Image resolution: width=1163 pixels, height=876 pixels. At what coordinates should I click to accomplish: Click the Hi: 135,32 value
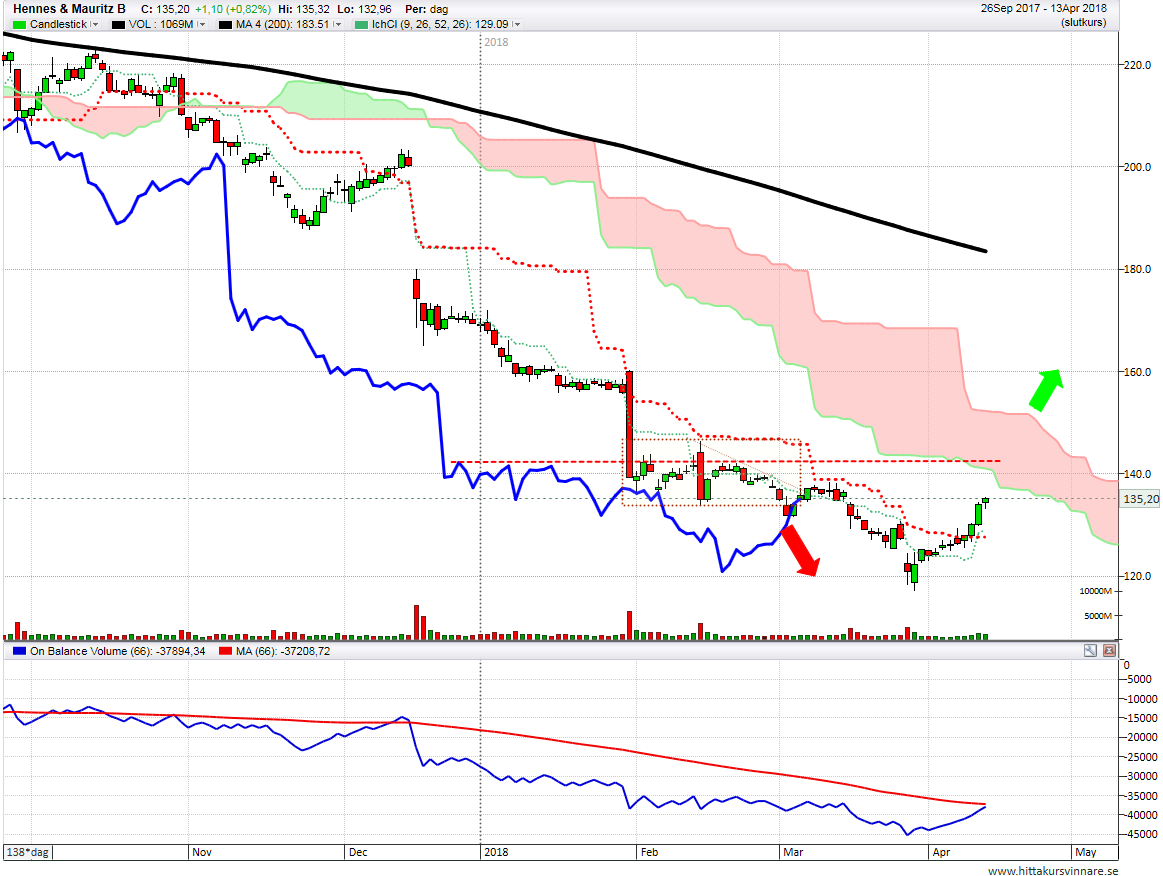tap(304, 9)
